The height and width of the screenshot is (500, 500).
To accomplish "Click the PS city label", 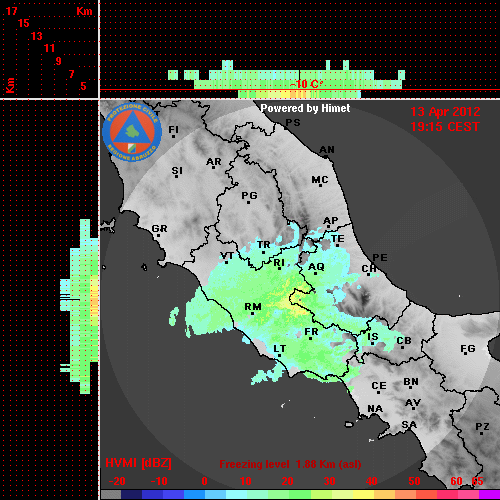I will tap(293, 123).
